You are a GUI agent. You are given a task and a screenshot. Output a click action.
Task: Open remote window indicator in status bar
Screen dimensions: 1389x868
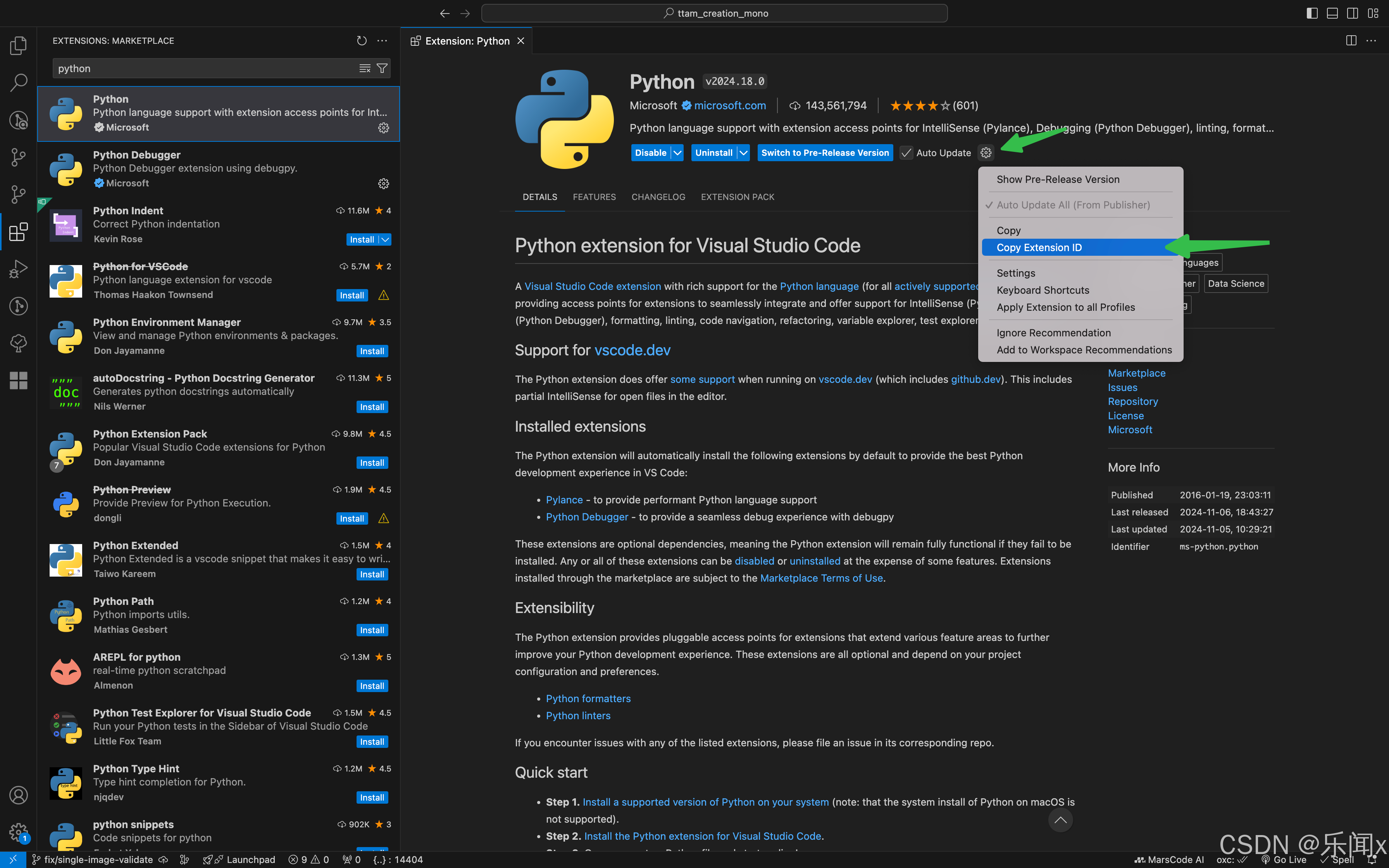(x=13, y=859)
